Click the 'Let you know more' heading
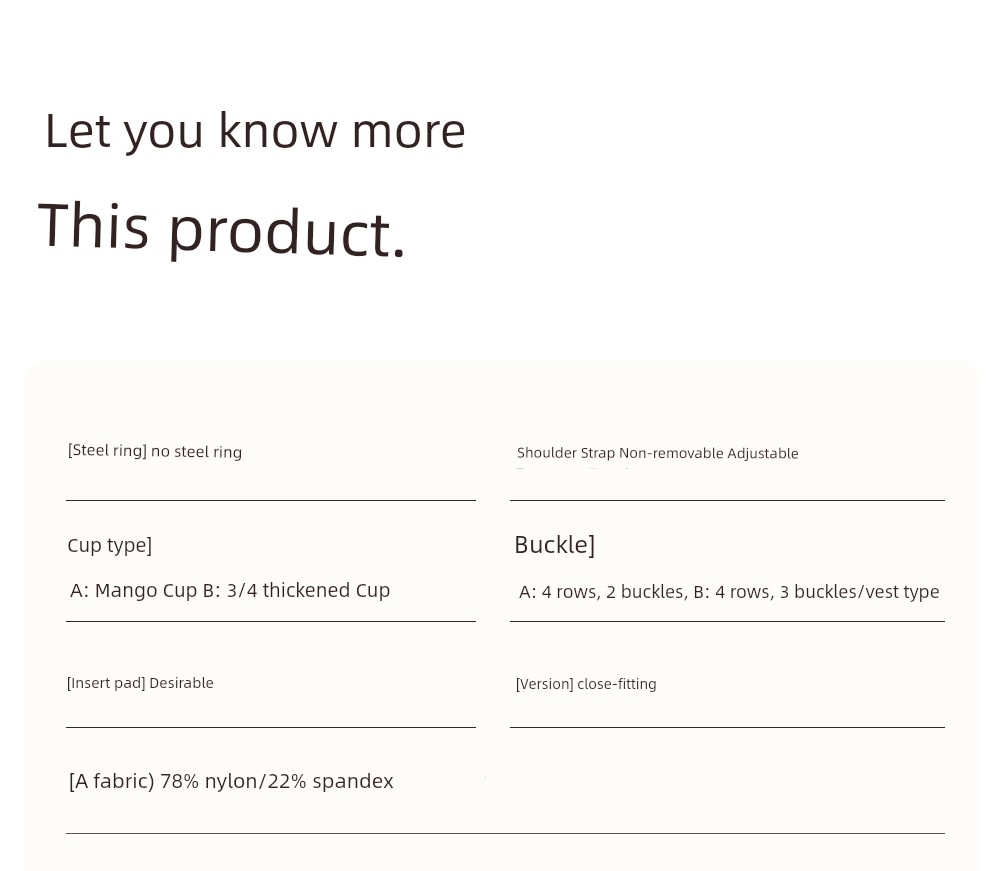This screenshot has width=1000, height=871. tap(255, 132)
